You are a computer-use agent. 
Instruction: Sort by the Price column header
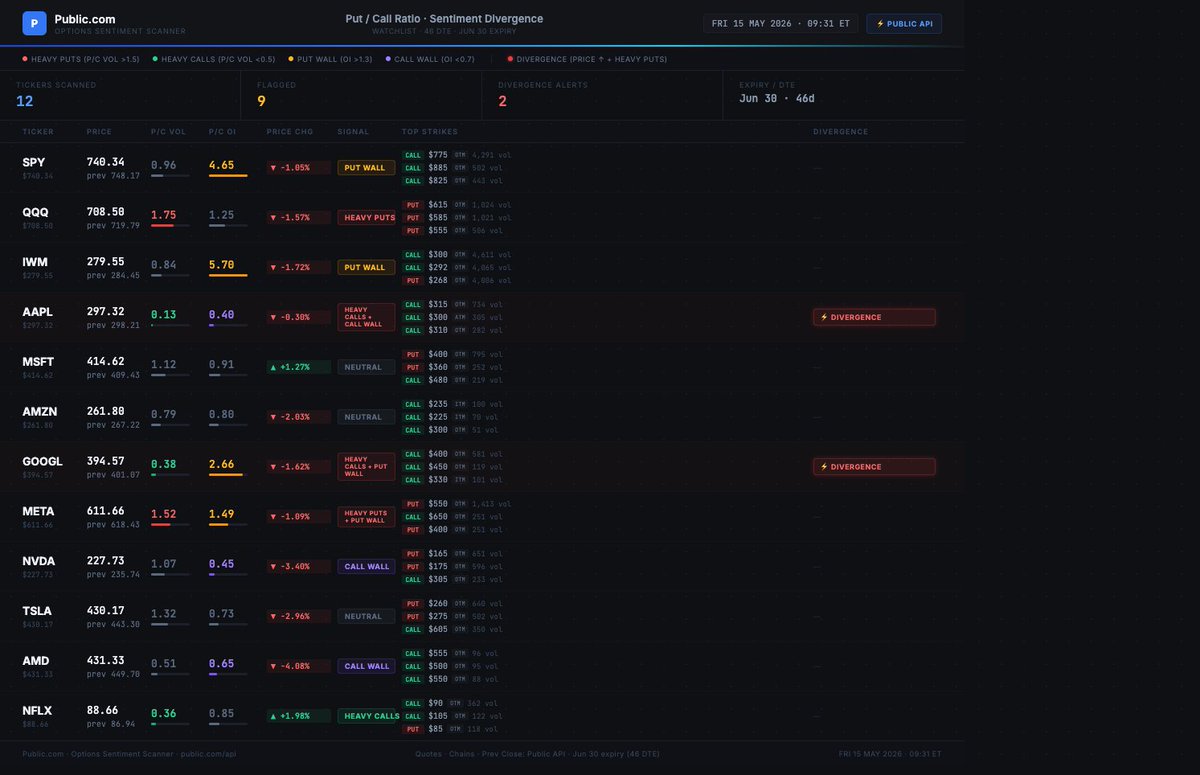coord(99,131)
